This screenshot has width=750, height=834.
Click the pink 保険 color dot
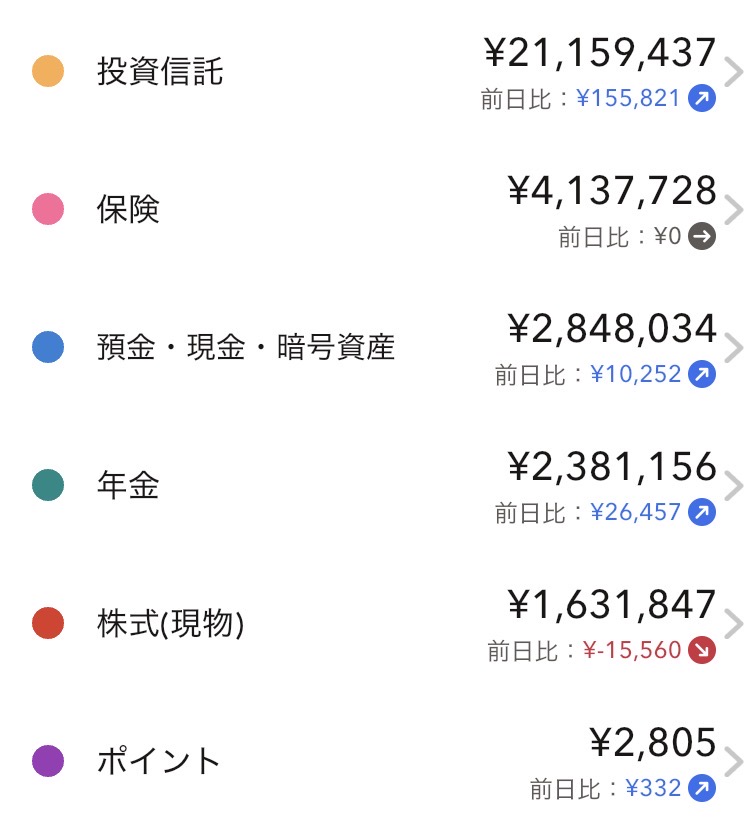coord(48,210)
